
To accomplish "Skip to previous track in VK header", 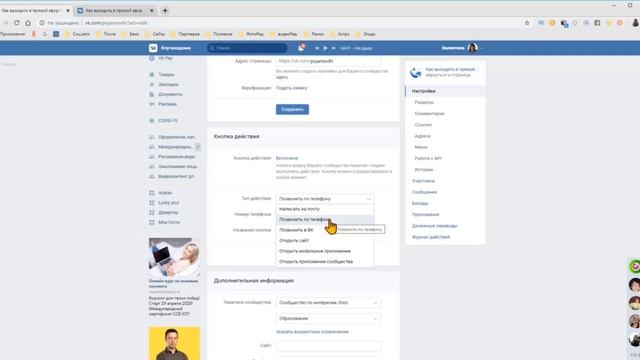I will [317, 48].
